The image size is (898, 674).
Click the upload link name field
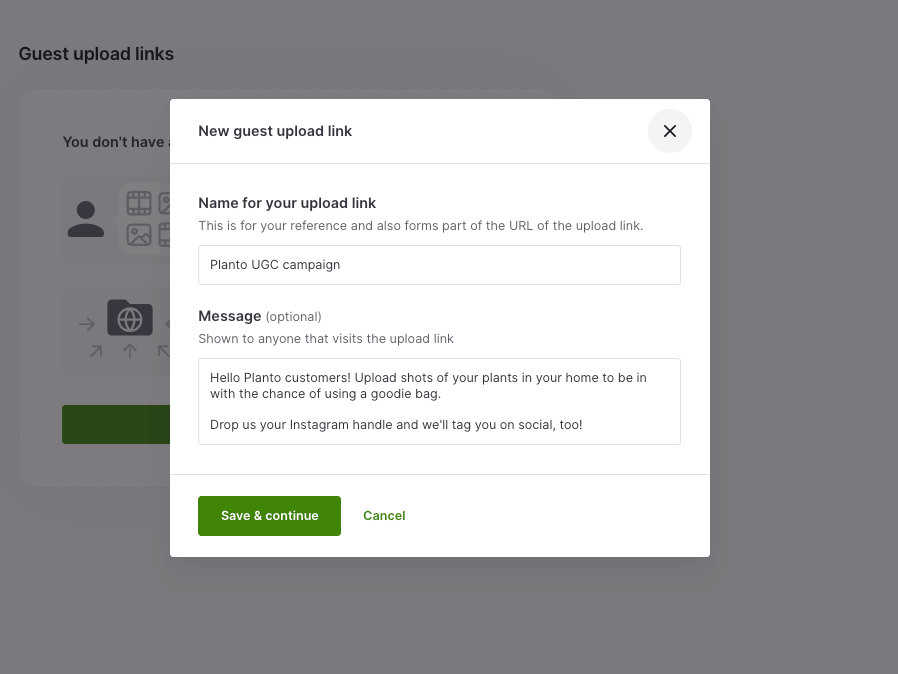(439, 264)
